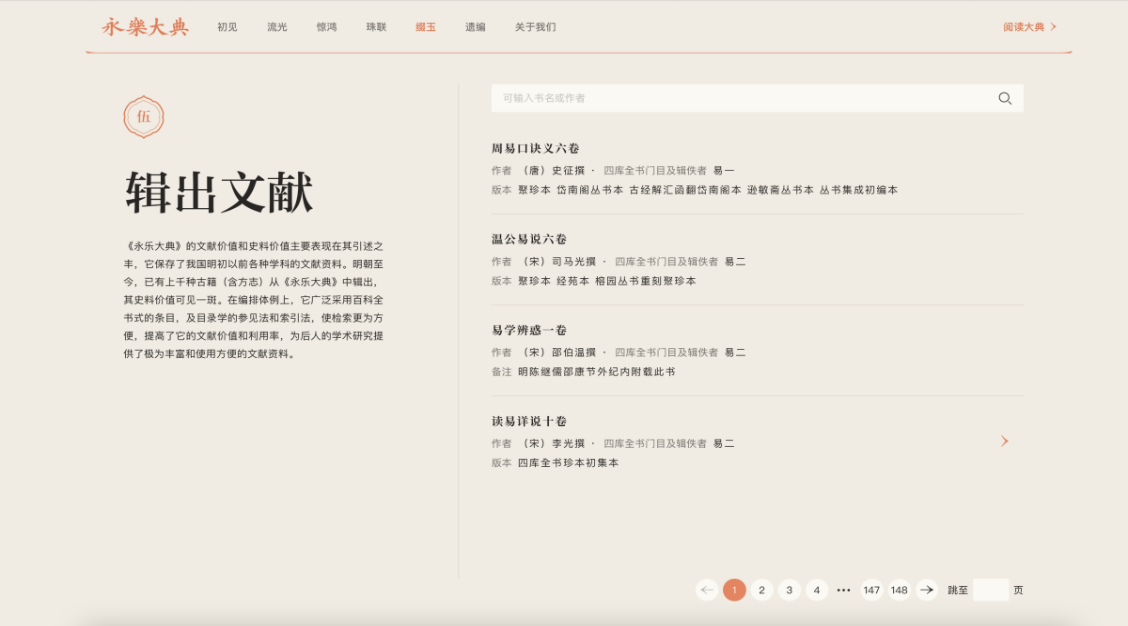Open 读易详说十卷 via its red chevron
Screen dimensions: 1128x626
[1004, 441]
